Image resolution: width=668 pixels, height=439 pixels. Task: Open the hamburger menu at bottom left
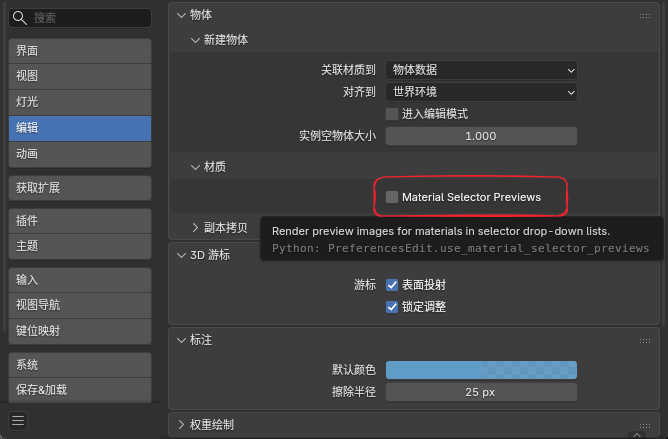pyautogui.click(x=18, y=420)
